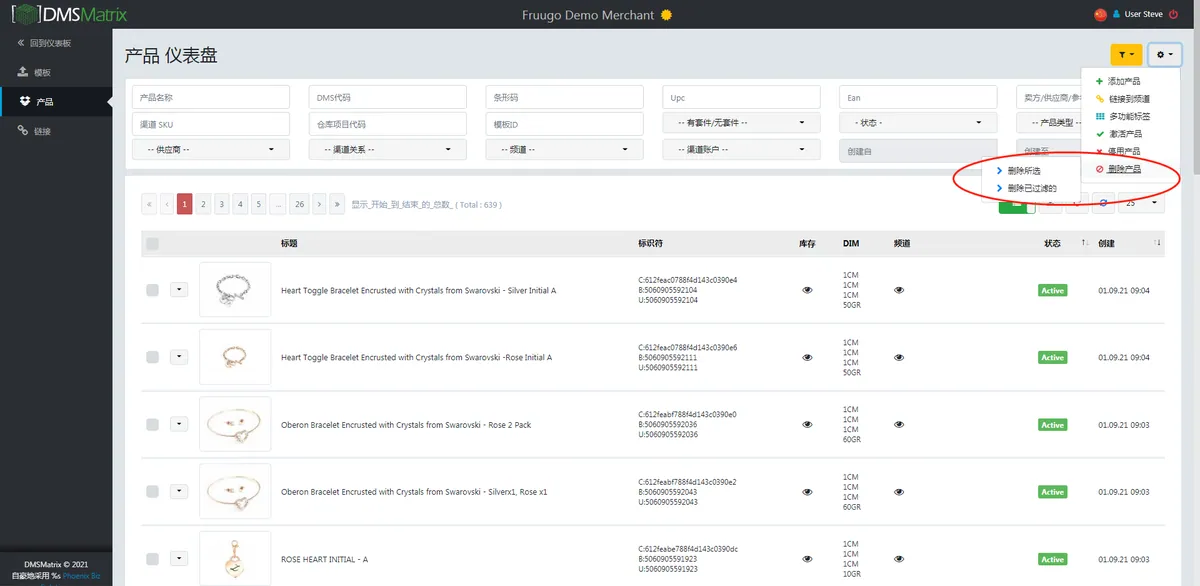The width and height of the screenshot is (1200, 586).
Task: Click the blue refresh icon button
Action: tap(1103, 203)
